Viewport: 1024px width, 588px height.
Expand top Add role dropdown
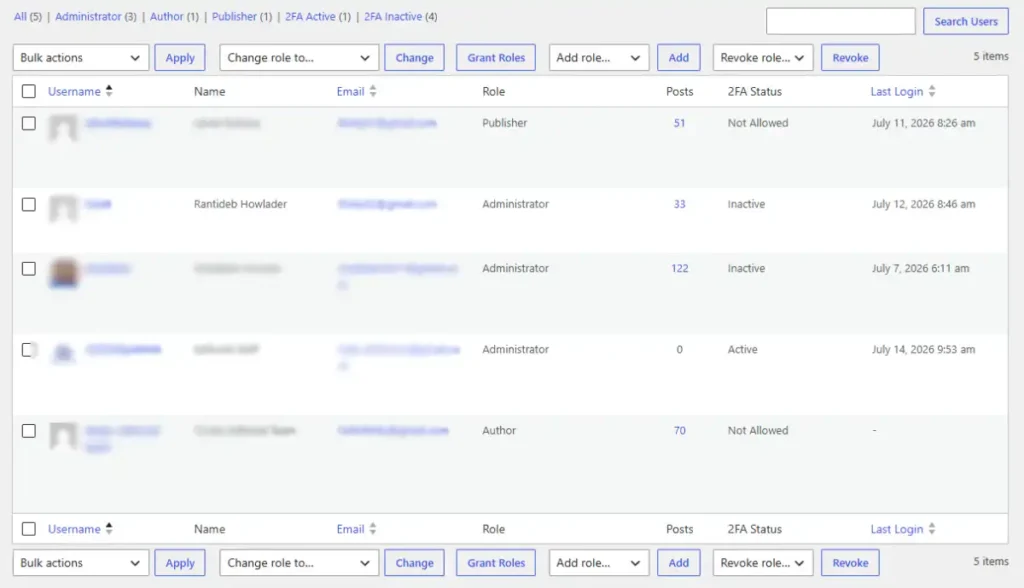599,57
